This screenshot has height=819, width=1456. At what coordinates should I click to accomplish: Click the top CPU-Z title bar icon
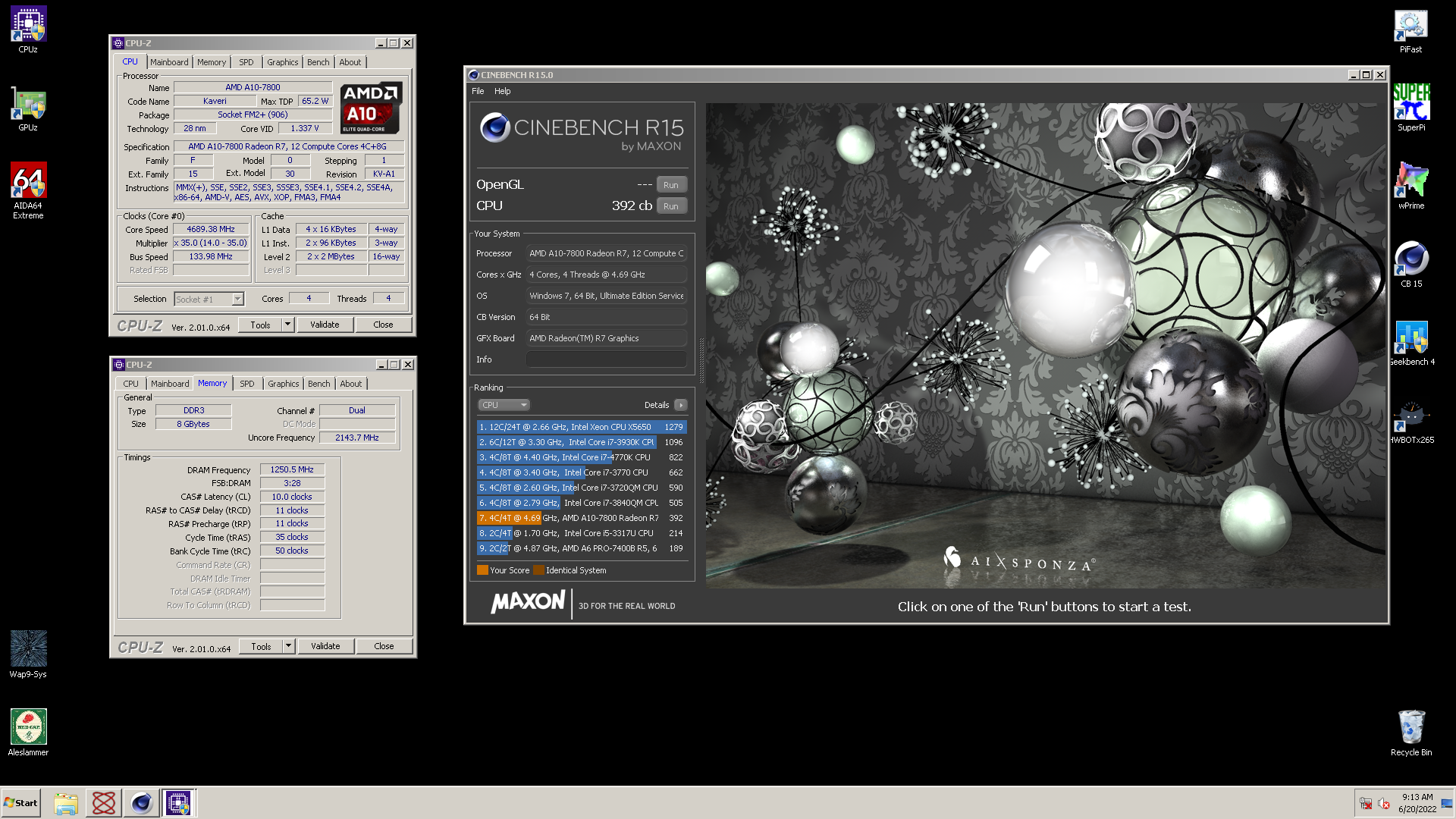click(119, 43)
